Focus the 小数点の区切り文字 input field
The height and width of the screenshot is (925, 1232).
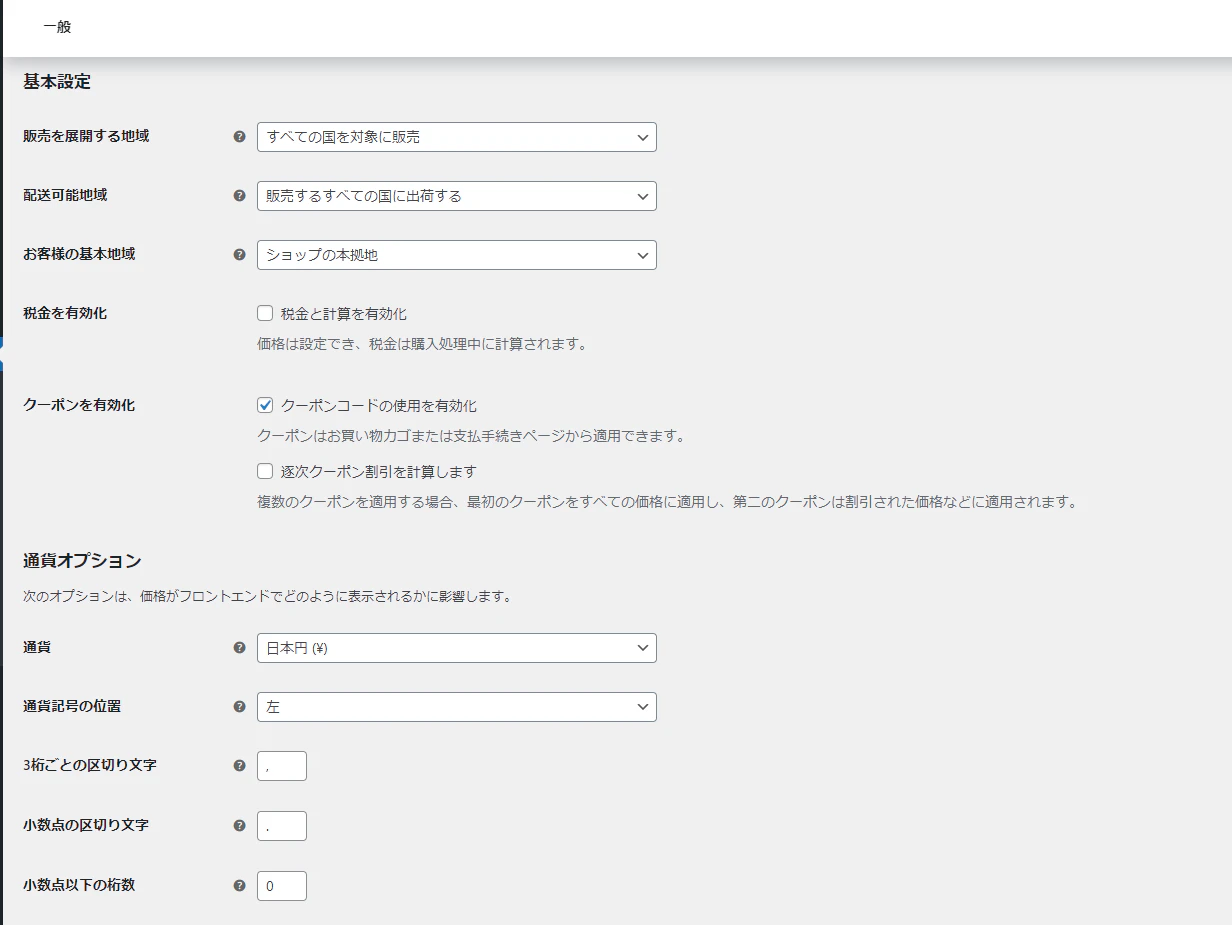point(282,826)
